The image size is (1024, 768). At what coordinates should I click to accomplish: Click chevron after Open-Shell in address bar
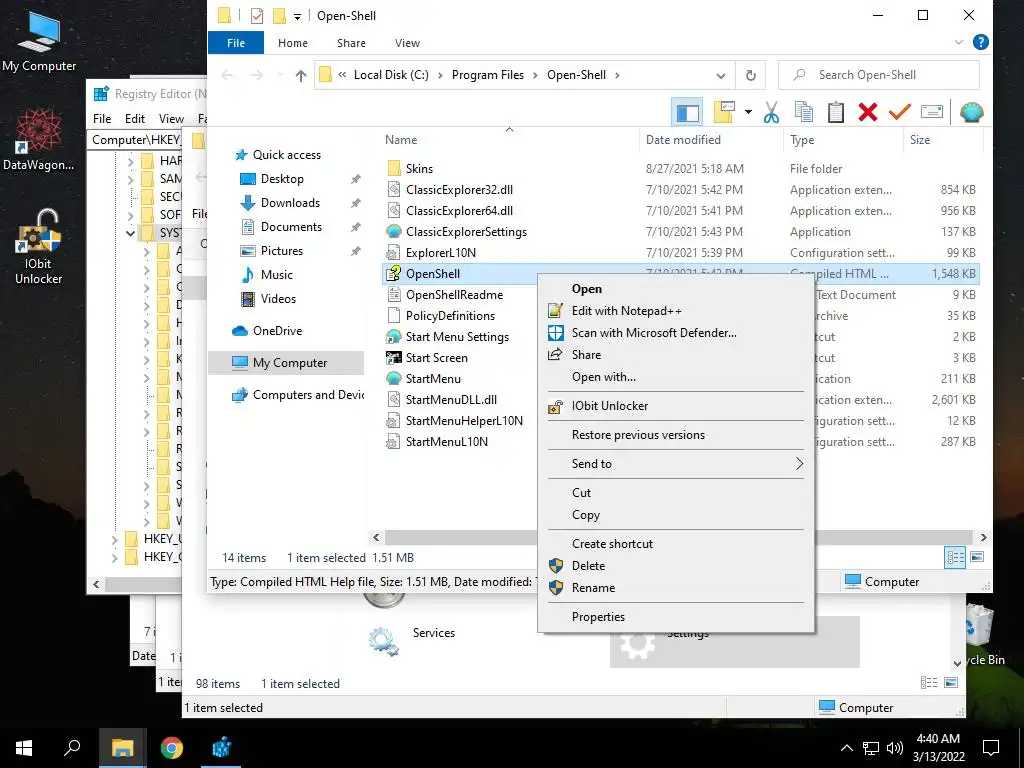(617, 75)
